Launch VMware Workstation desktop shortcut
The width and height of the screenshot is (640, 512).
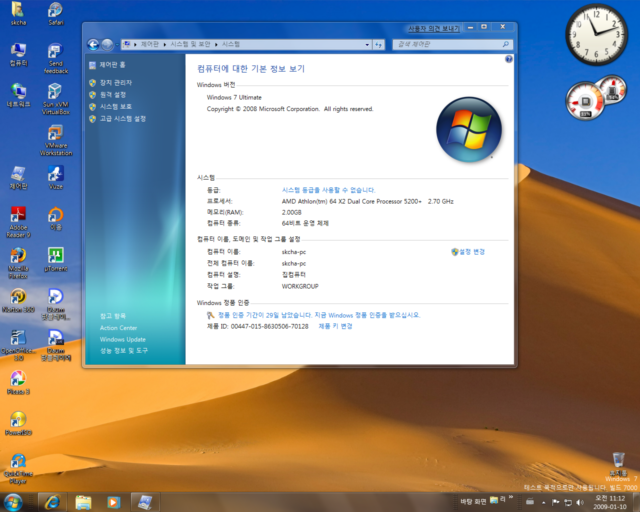click(56, 140)
